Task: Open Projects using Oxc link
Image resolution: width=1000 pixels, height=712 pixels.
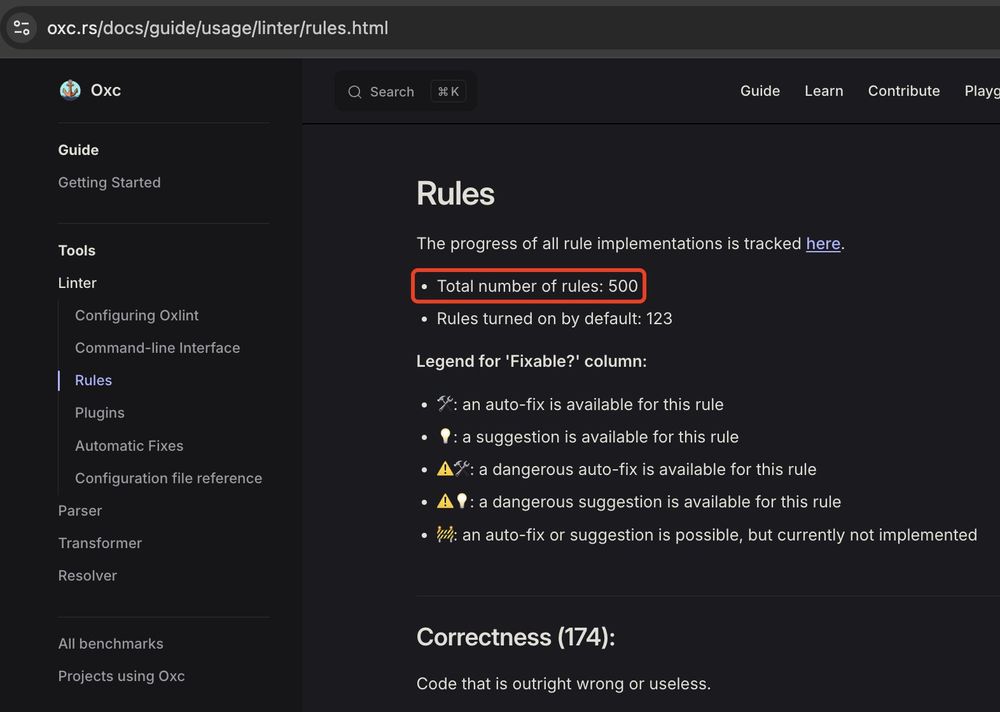Action: click(x=121, y=676)
